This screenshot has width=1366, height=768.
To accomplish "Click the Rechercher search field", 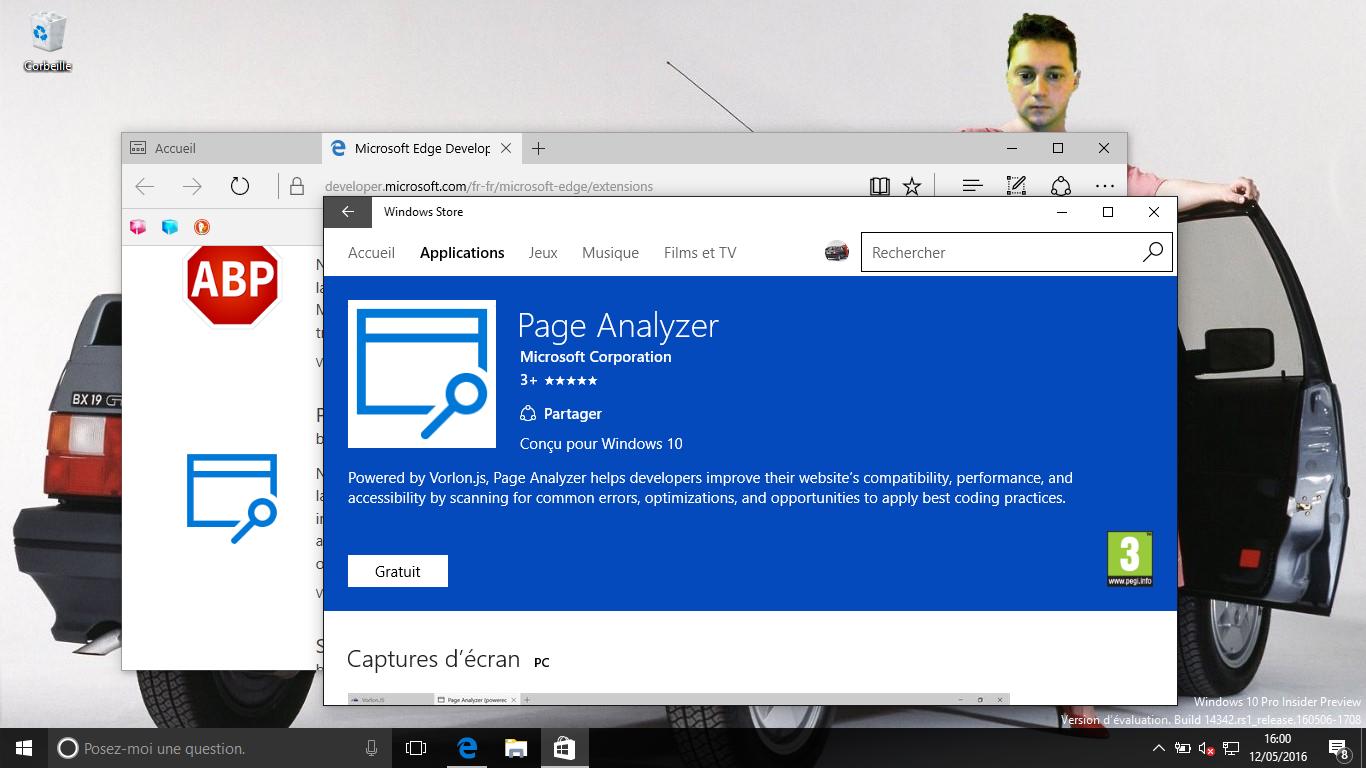I will 1000,253.
